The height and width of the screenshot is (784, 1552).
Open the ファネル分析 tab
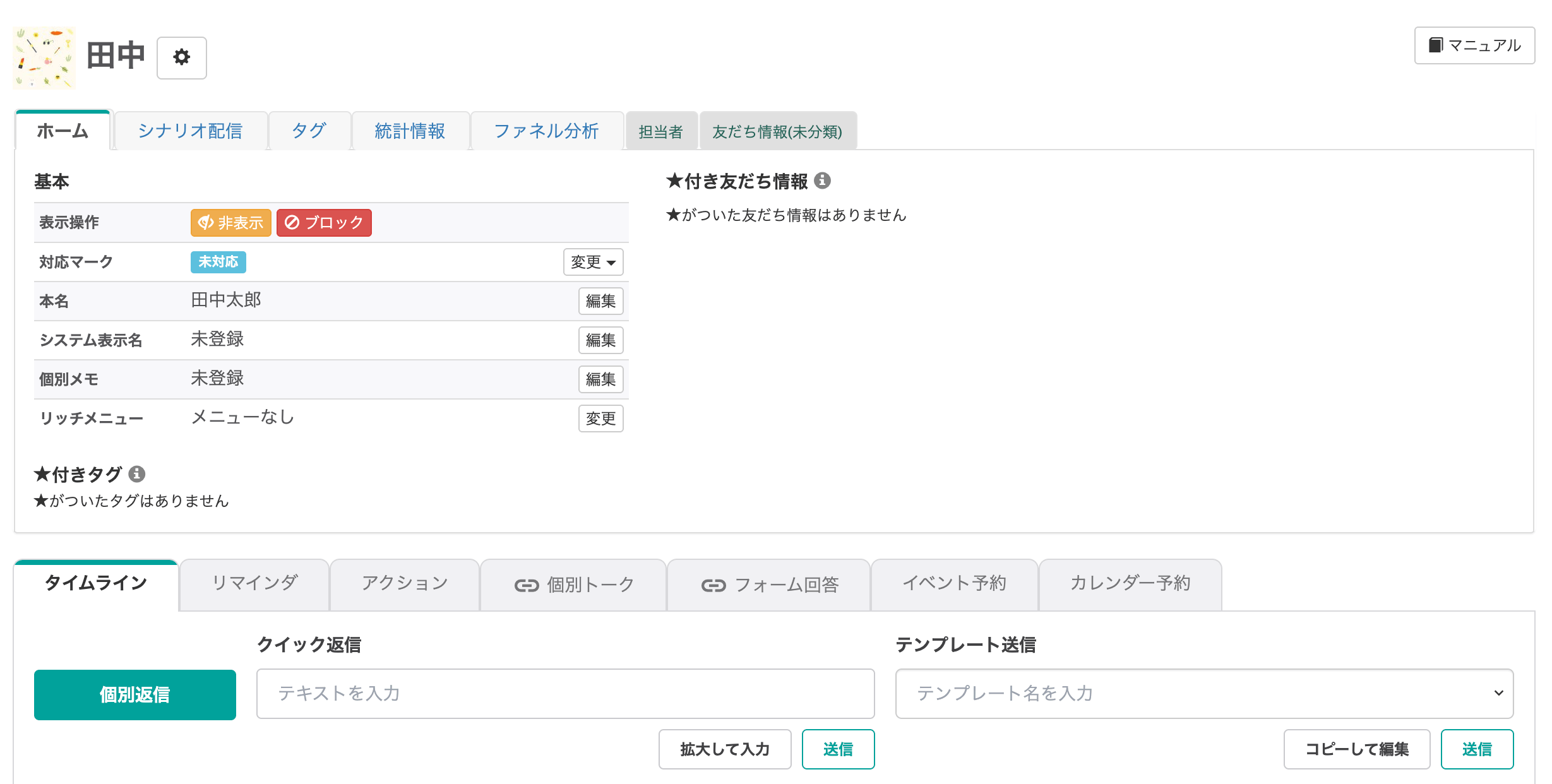coord(546,131)
